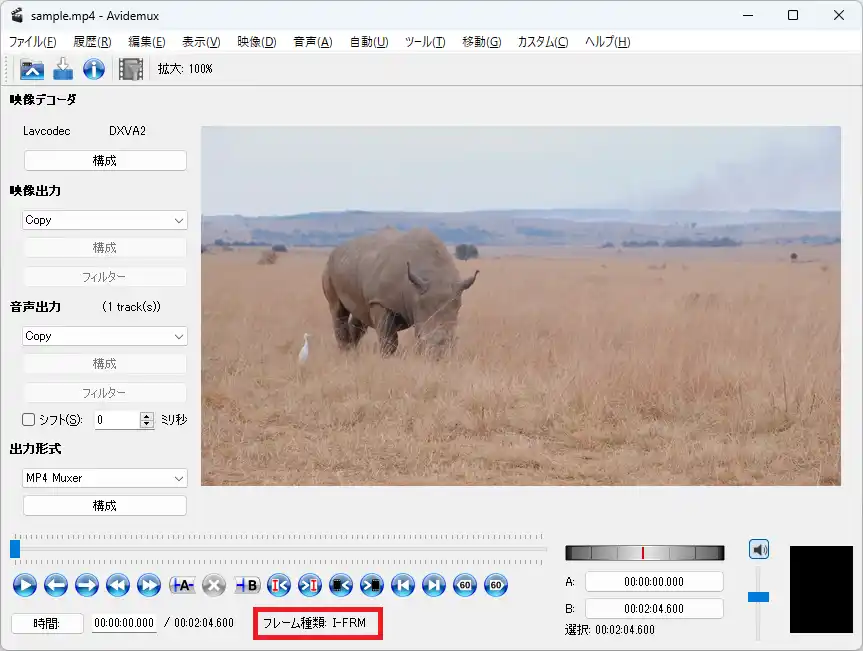Click the 時間 button

coord(47,623)
